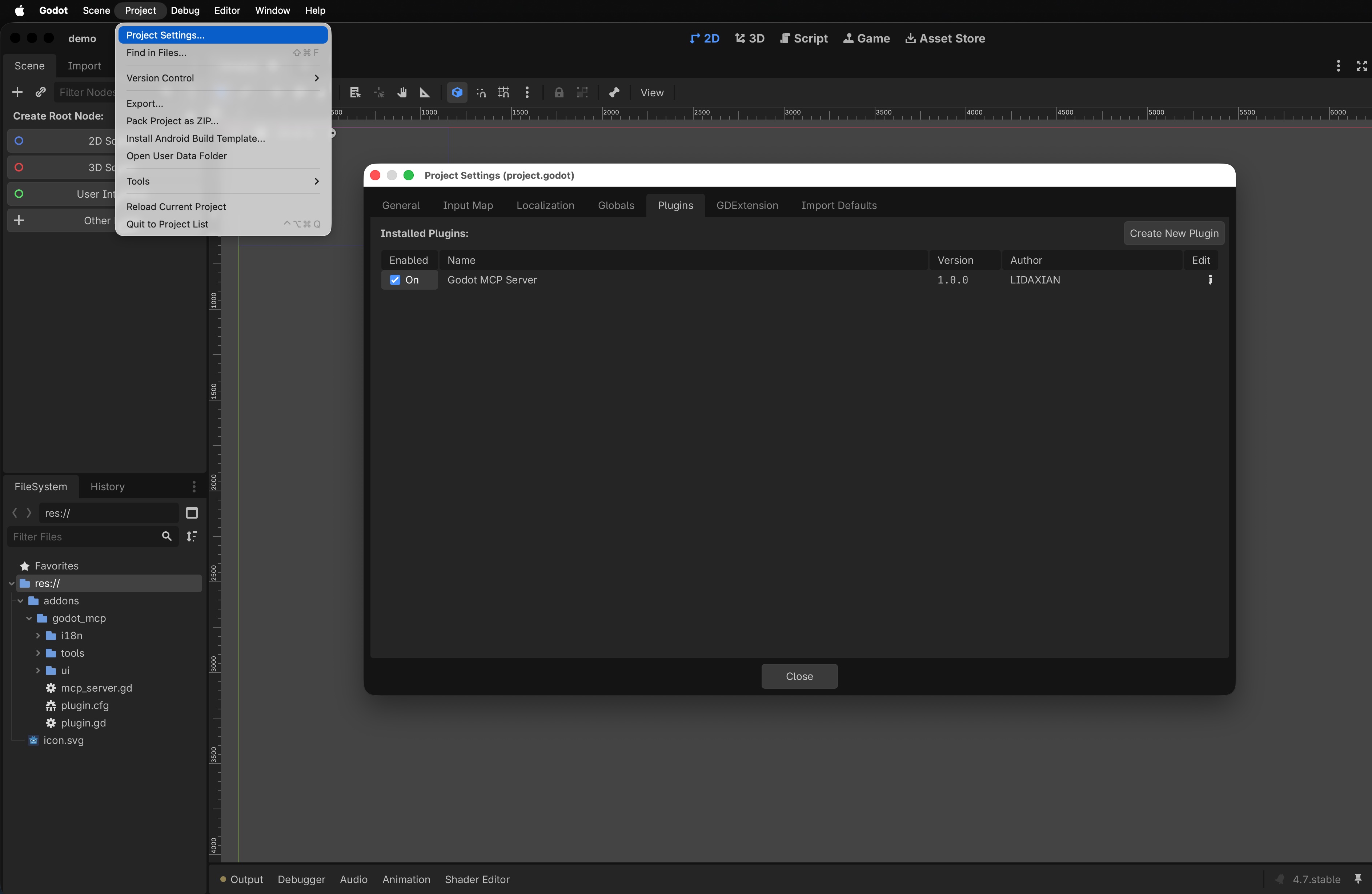Choose Project Settings... menu entry

(222, 35)
